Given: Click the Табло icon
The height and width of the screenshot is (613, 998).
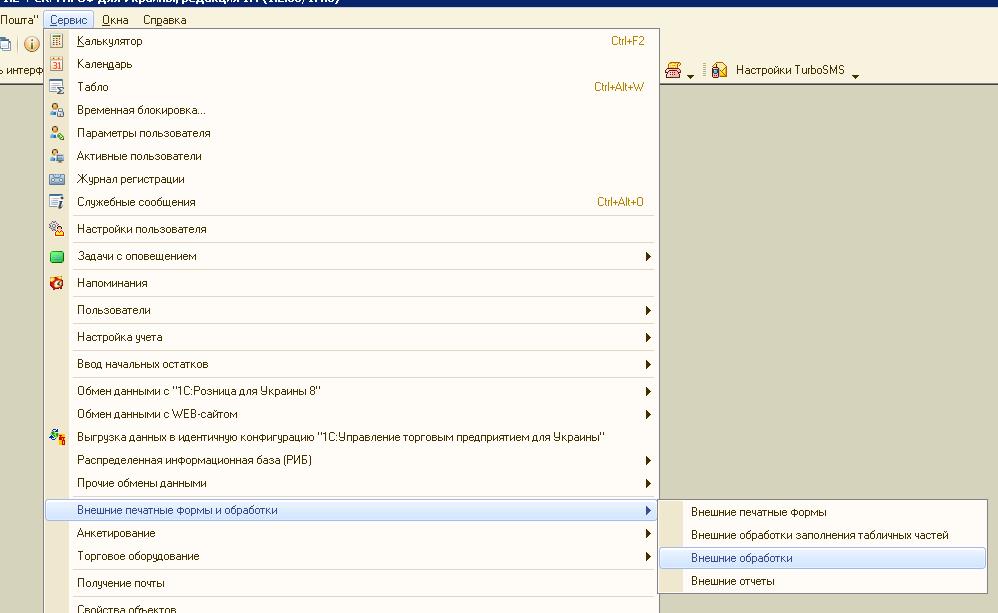Looking at the screenshot, I should pyautogui.click(x=57, y=87).
